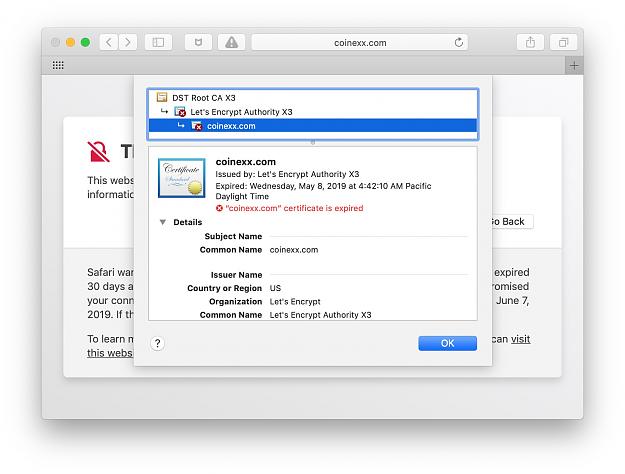Click the '"coinexx.com" certificate is expired' message
The image size is (625, 474).
(x=294, y=208)
